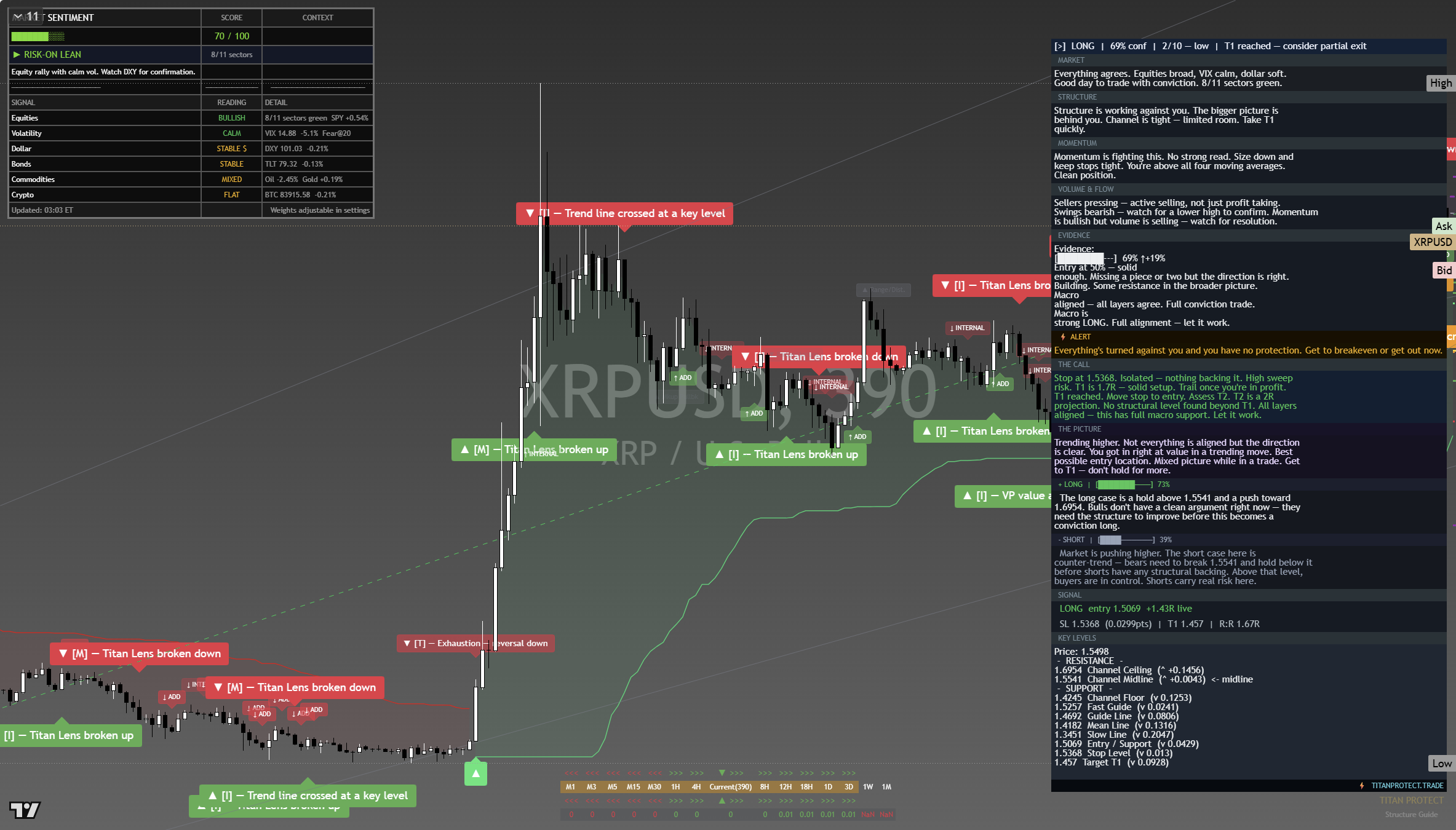This screenshot has height=830, width=1456.
Task: Click the 1.5541 Channel Midline level
Action: click(1153, 679)
